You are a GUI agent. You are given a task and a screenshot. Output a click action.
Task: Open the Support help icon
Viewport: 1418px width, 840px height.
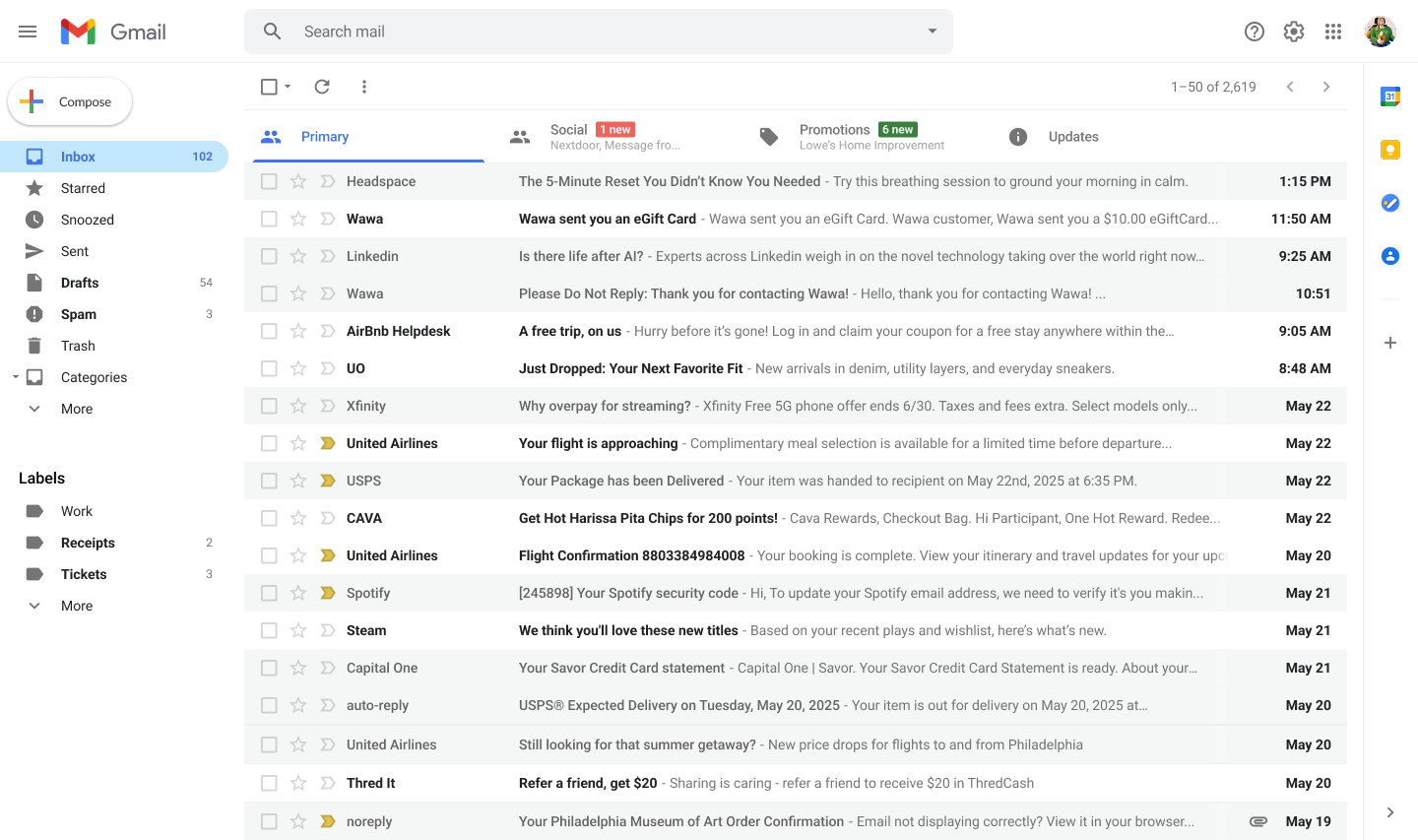(x=1255, y=32)
